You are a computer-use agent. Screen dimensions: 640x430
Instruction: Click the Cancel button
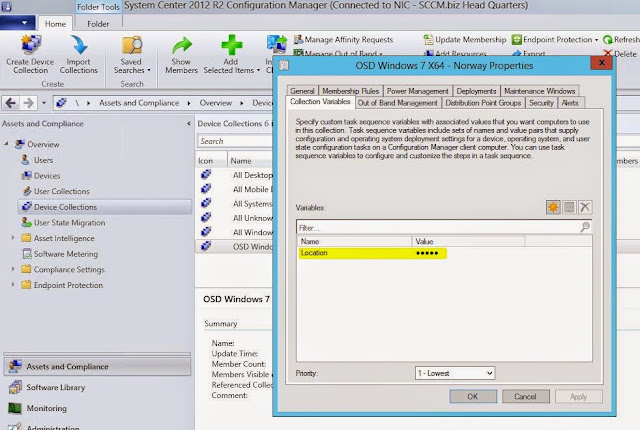[x=526, y=397]
